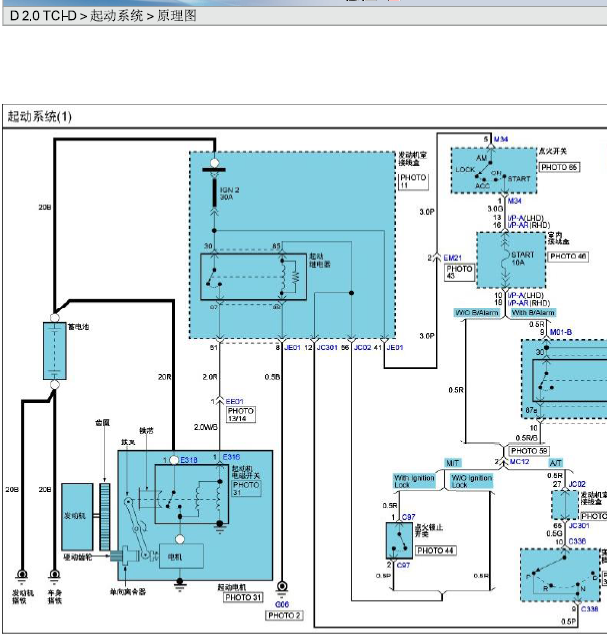The width and height of the screenshot is (607, 635).
Task: Click the With Ignition Lock label
Action: tap(413, 481)
